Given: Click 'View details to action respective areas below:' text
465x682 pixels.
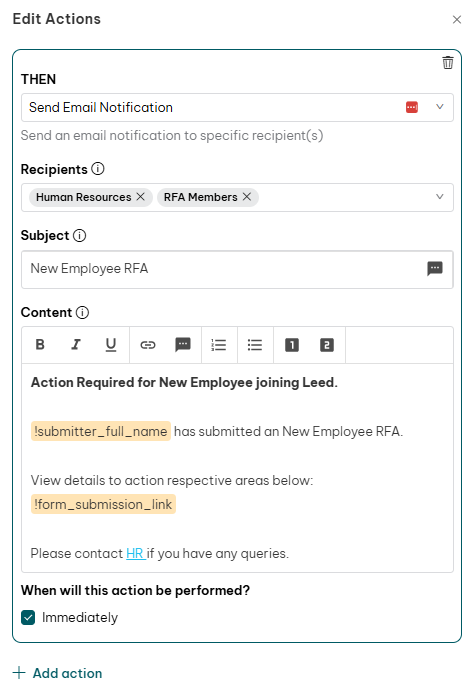Looking at the screenshot, I should [172, 480].
